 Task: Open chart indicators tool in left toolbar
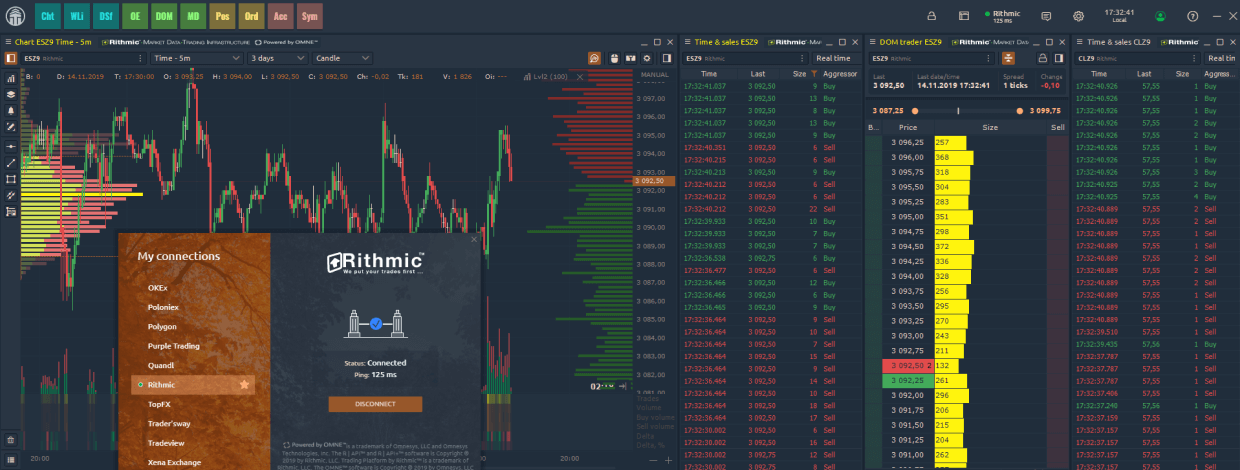click(11, 77)
